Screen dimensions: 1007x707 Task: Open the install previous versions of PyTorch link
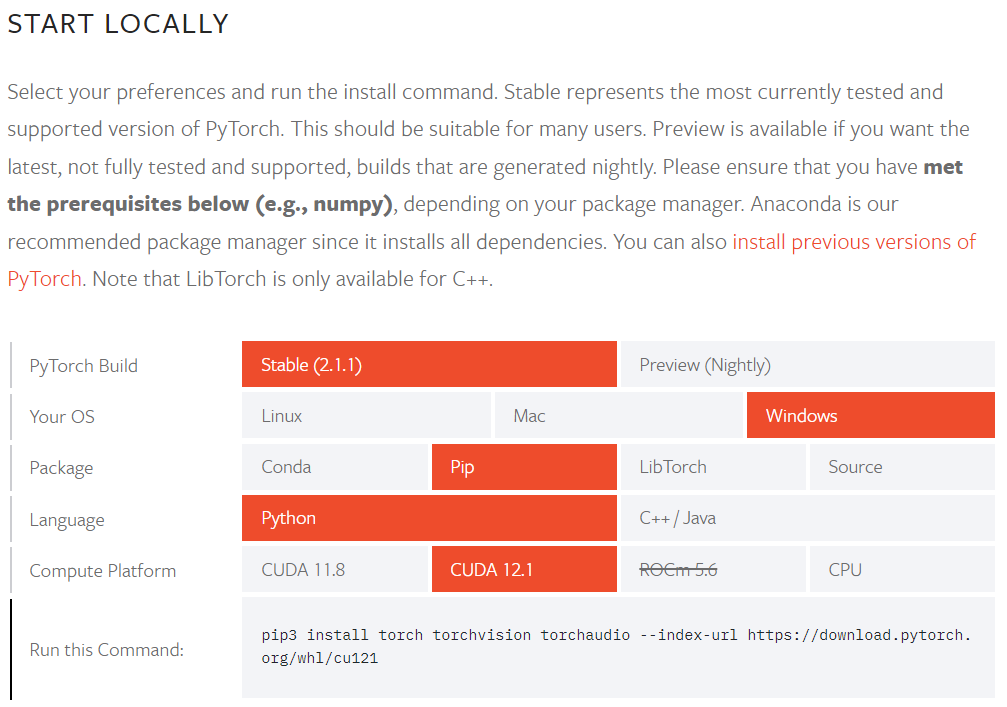[853, 242]
